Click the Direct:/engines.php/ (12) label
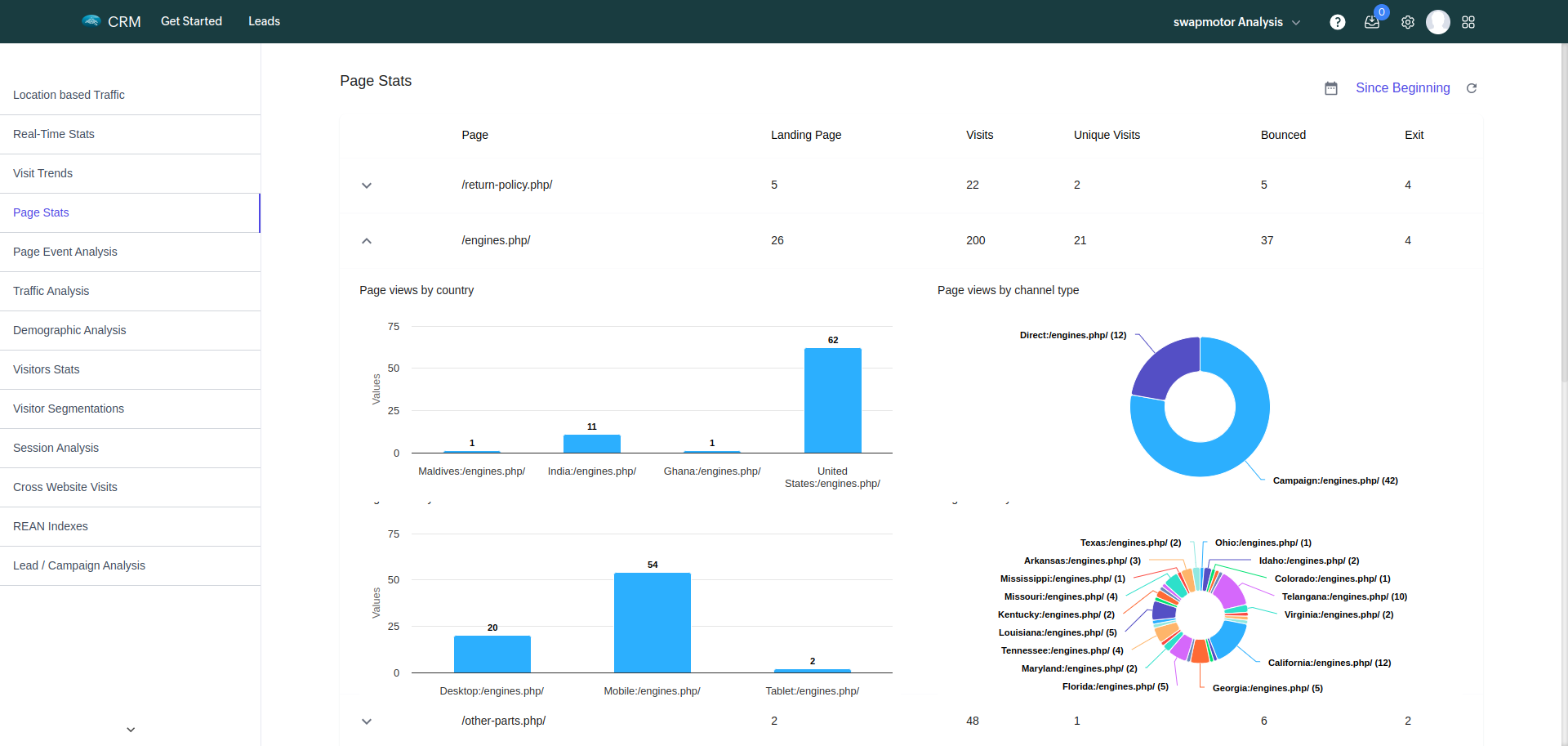1568x746 pixels. (x=1073, y=335)
